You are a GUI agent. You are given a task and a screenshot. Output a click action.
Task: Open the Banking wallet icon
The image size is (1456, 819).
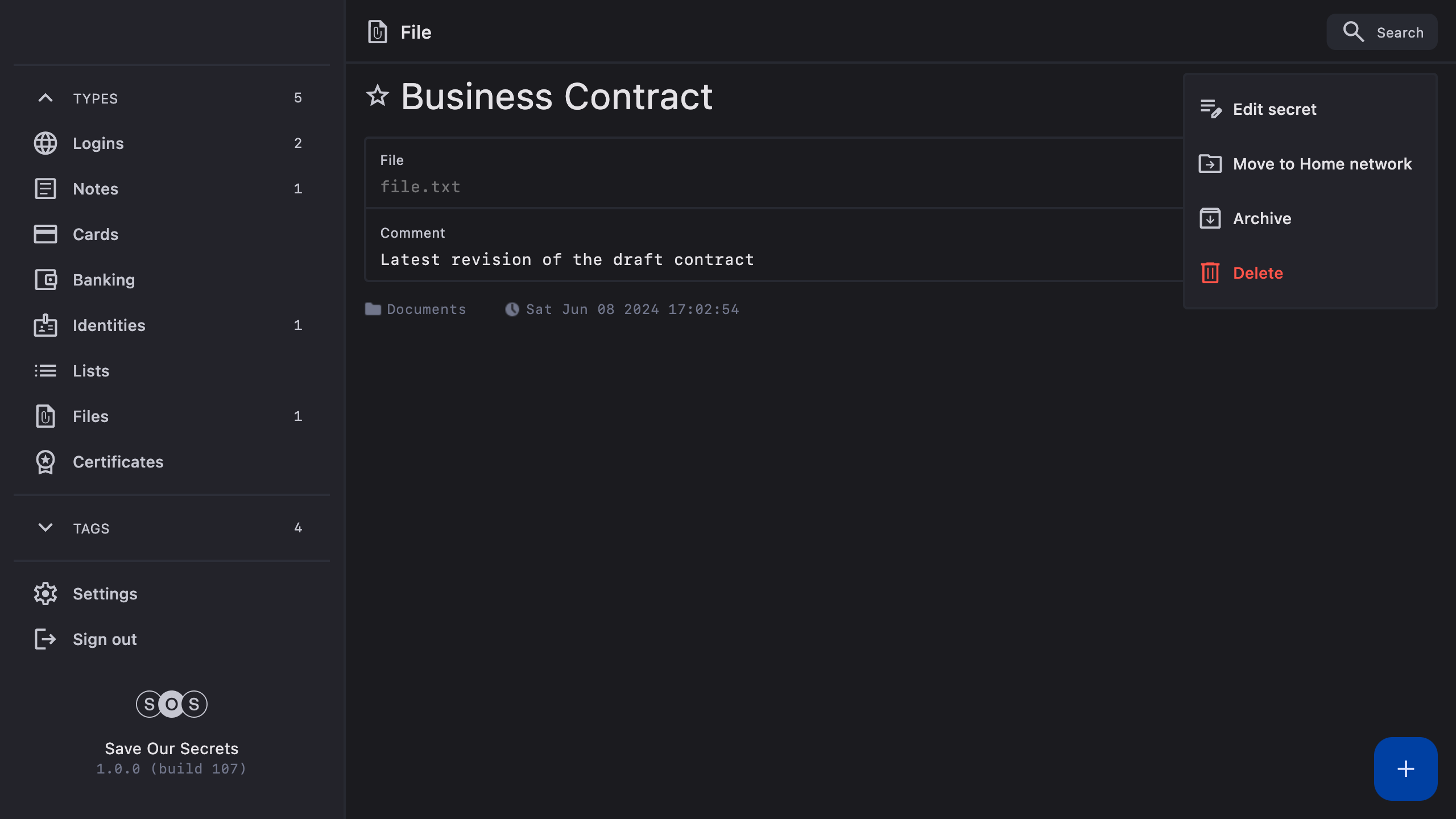click(x=45, y=280)
